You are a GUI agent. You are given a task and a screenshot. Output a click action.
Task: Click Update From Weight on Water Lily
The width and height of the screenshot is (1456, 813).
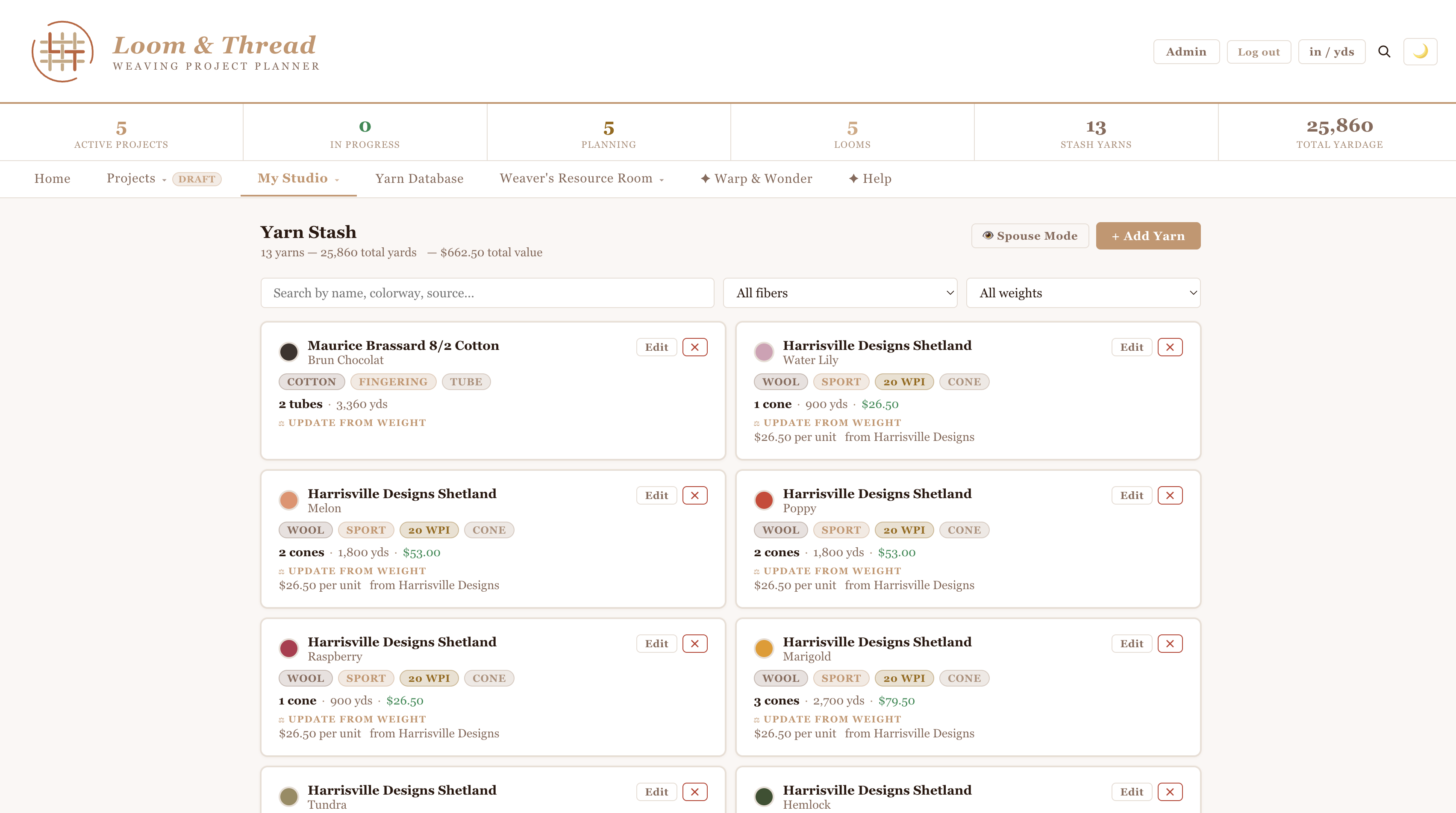pos(827,423)
